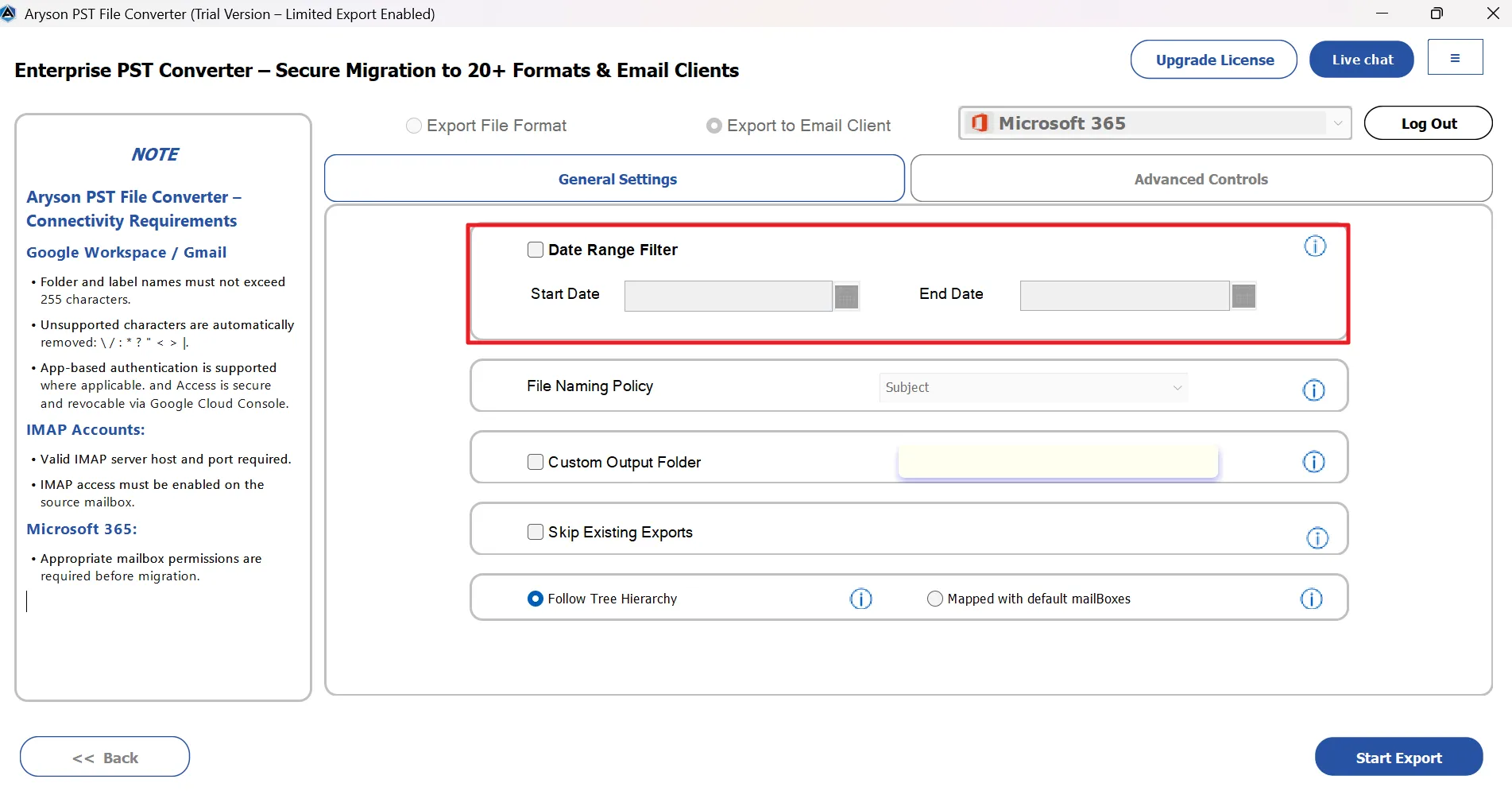The height and width of the screenshot is (791, 1512).
Task: Check the Skip Existing Exports option
Action: click(536, 532)
